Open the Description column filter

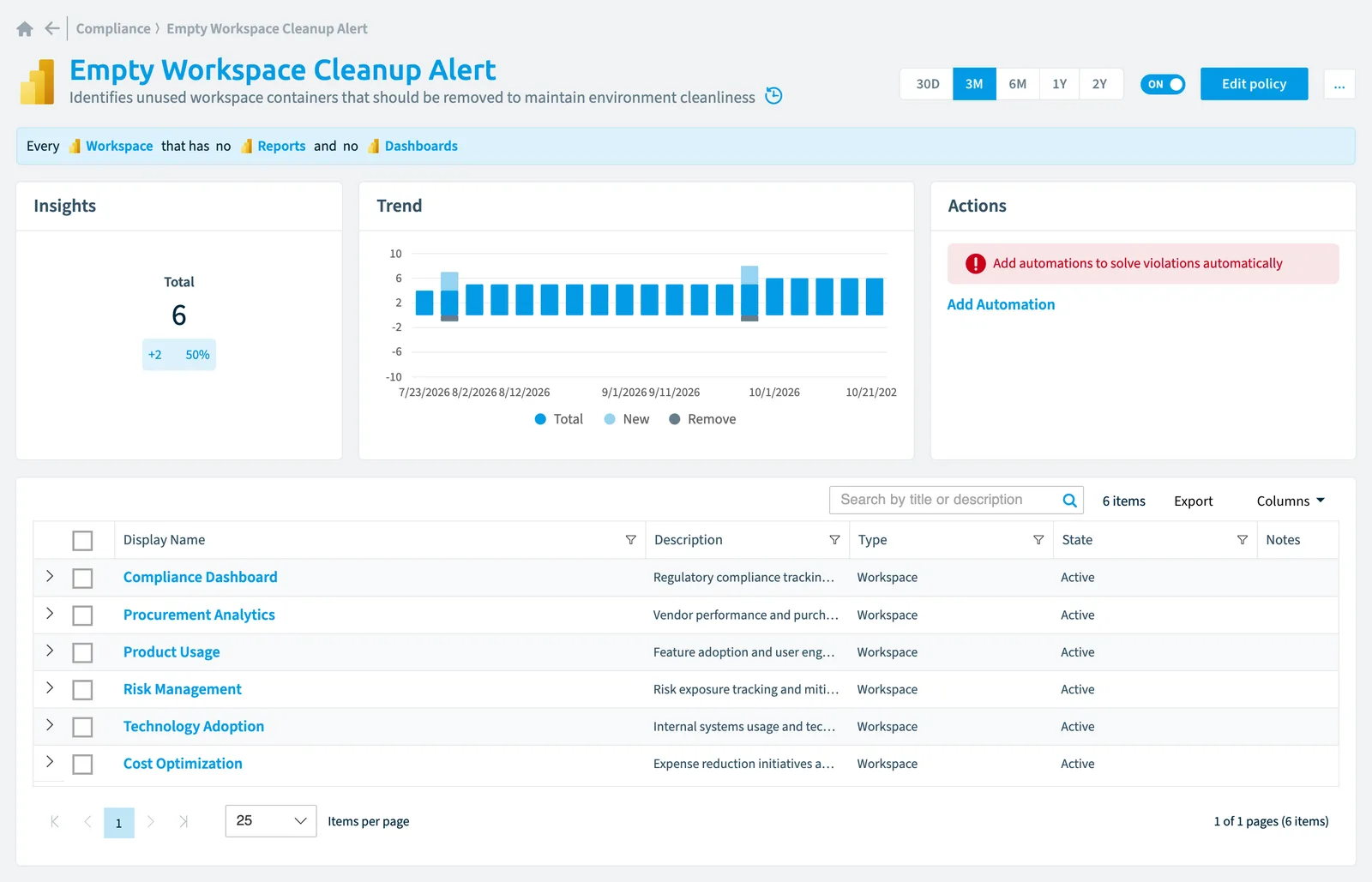tap(834, 540)
